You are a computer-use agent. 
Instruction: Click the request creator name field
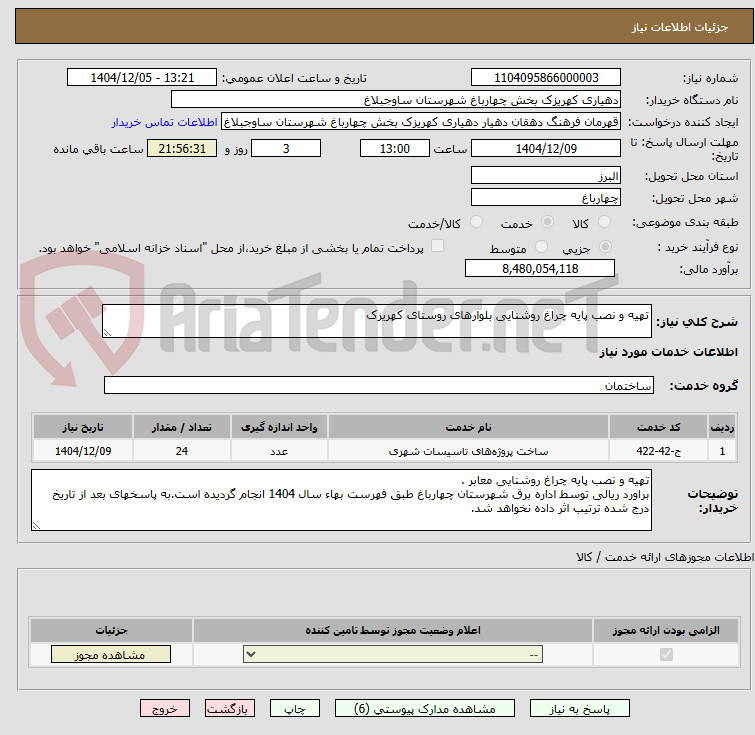pyautogui.click(x=421, y=122)
